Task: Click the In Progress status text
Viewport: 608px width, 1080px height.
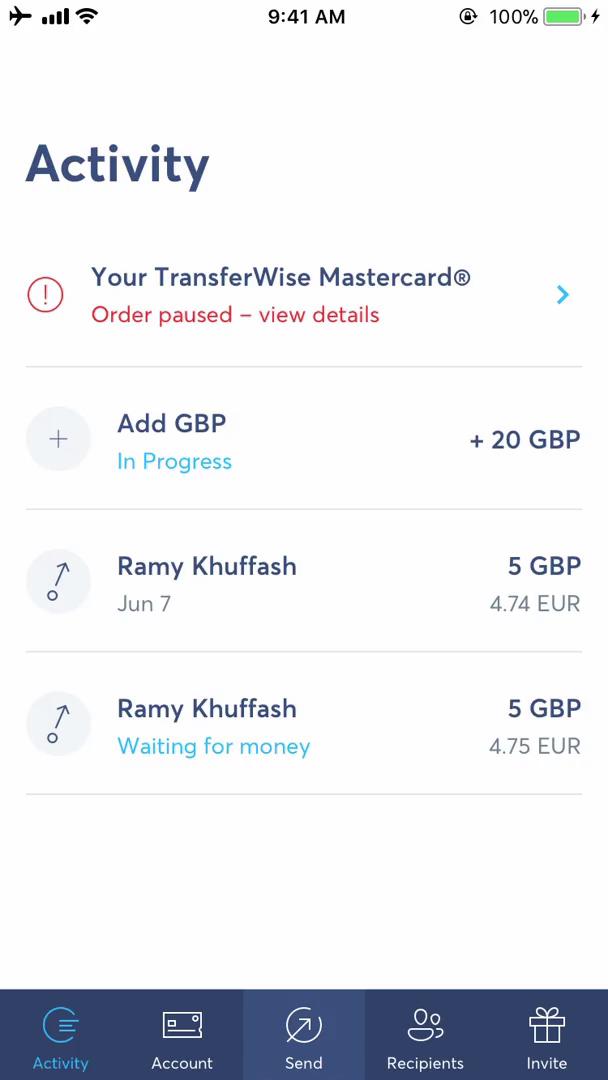Action: [174, 461]
